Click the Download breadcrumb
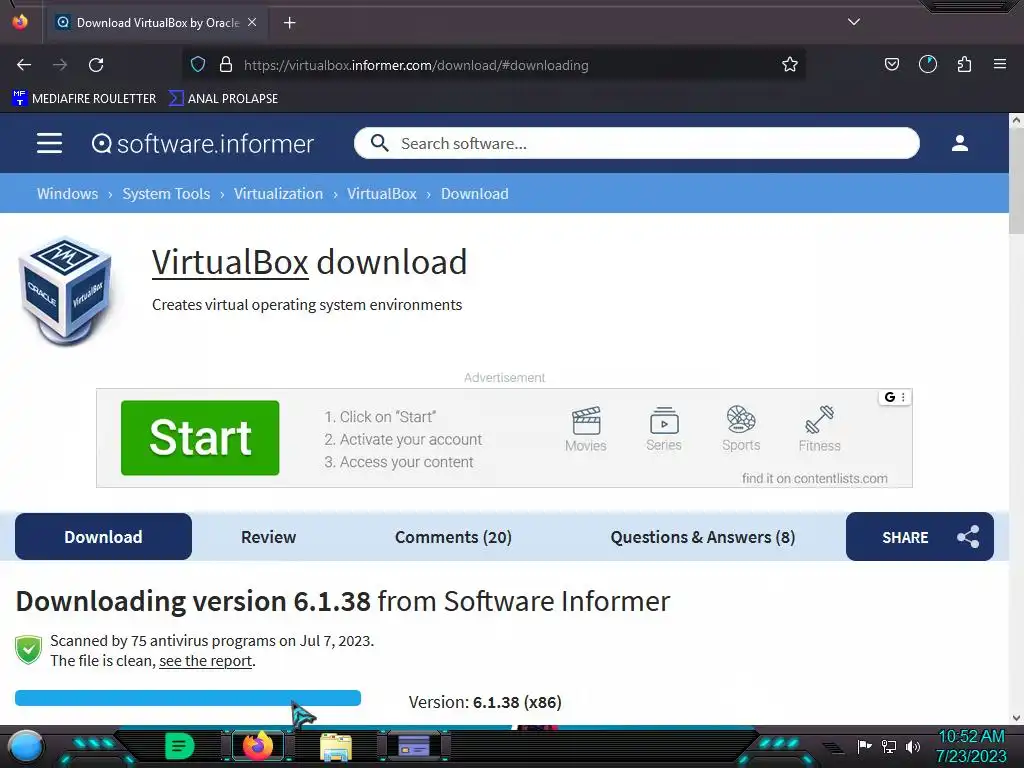 point(475,194)
